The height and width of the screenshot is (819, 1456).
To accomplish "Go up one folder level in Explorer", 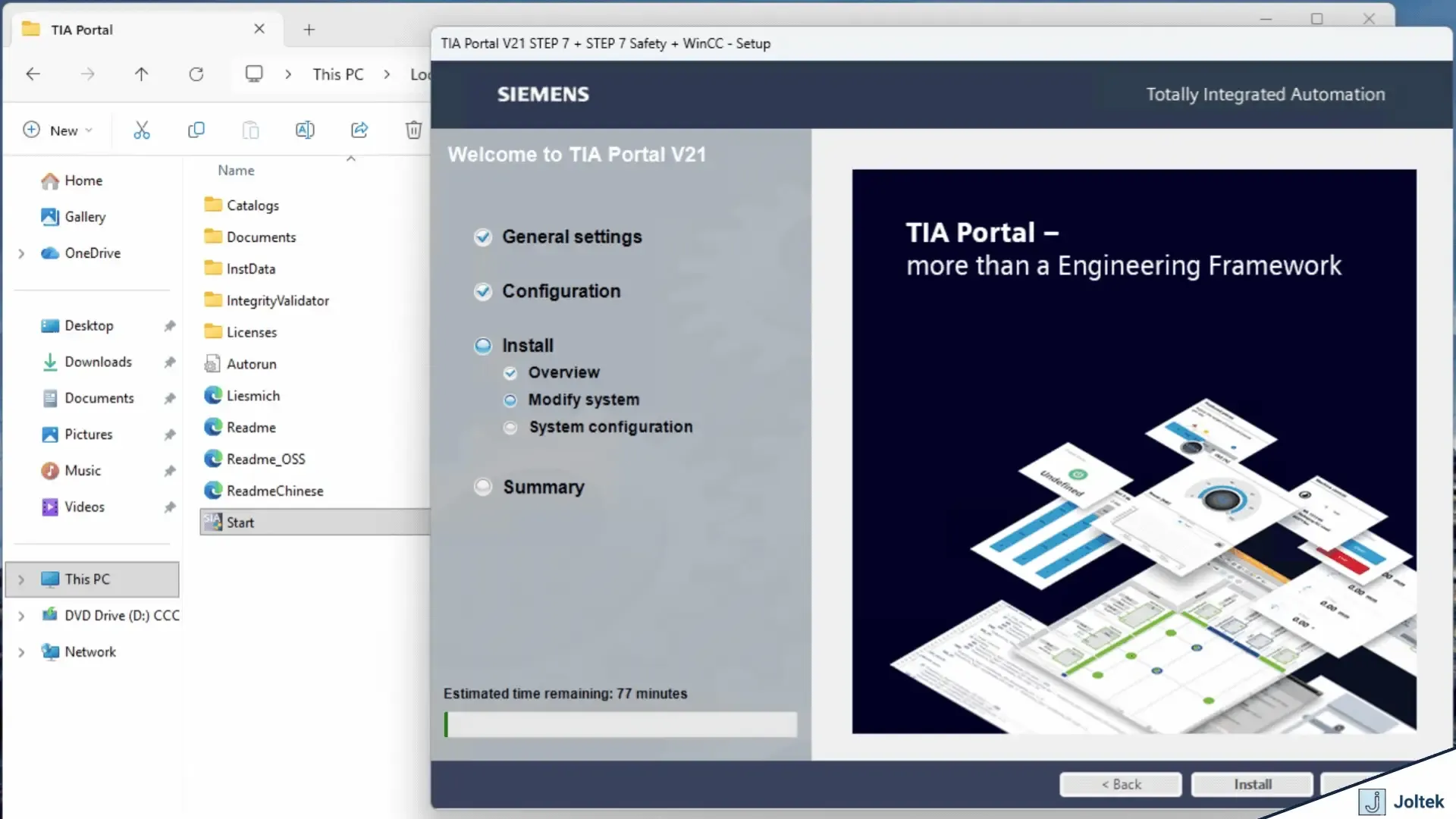I will (x=142, y=74).
